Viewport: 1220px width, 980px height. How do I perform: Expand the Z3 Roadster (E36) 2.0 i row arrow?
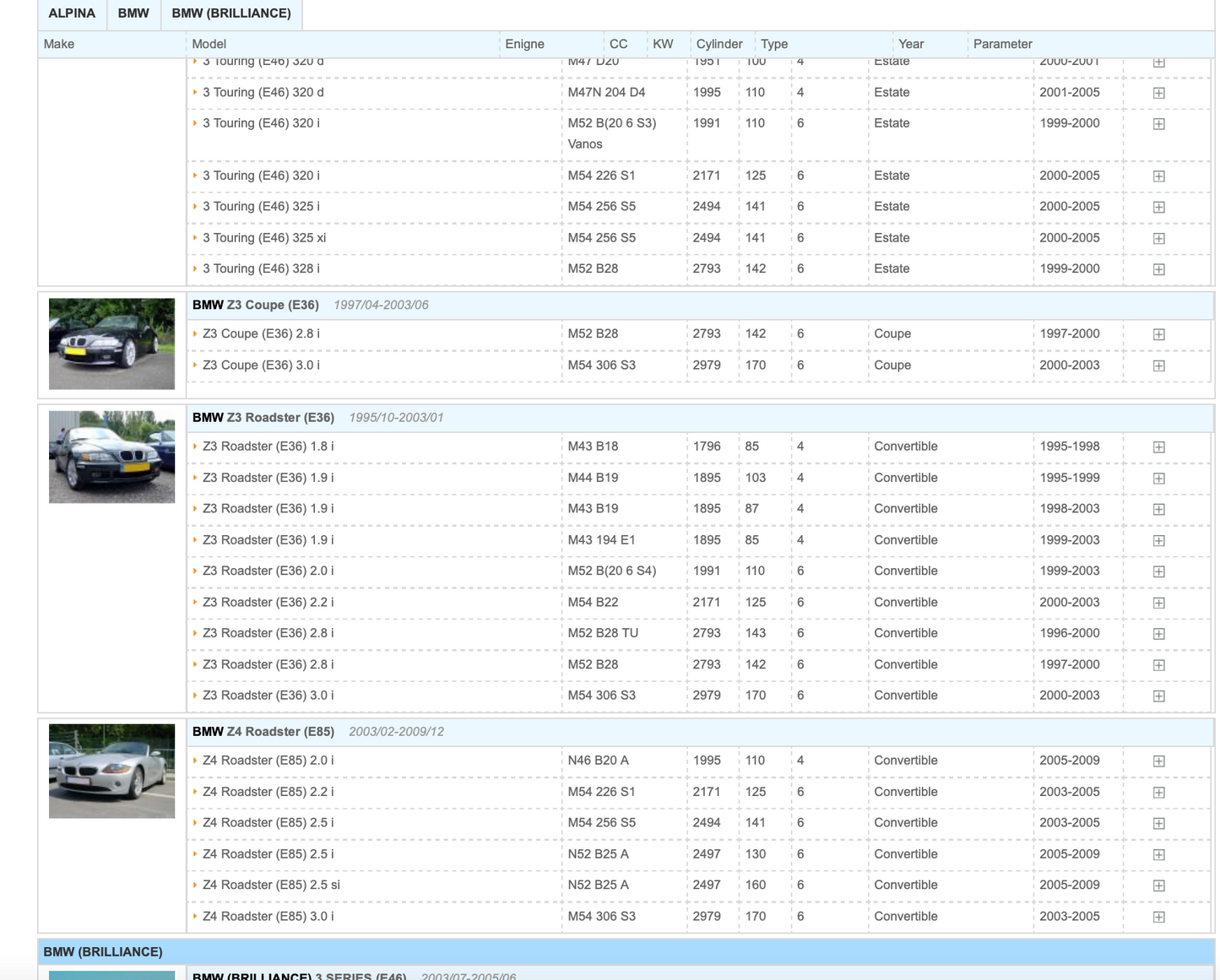tap(195, 571)
